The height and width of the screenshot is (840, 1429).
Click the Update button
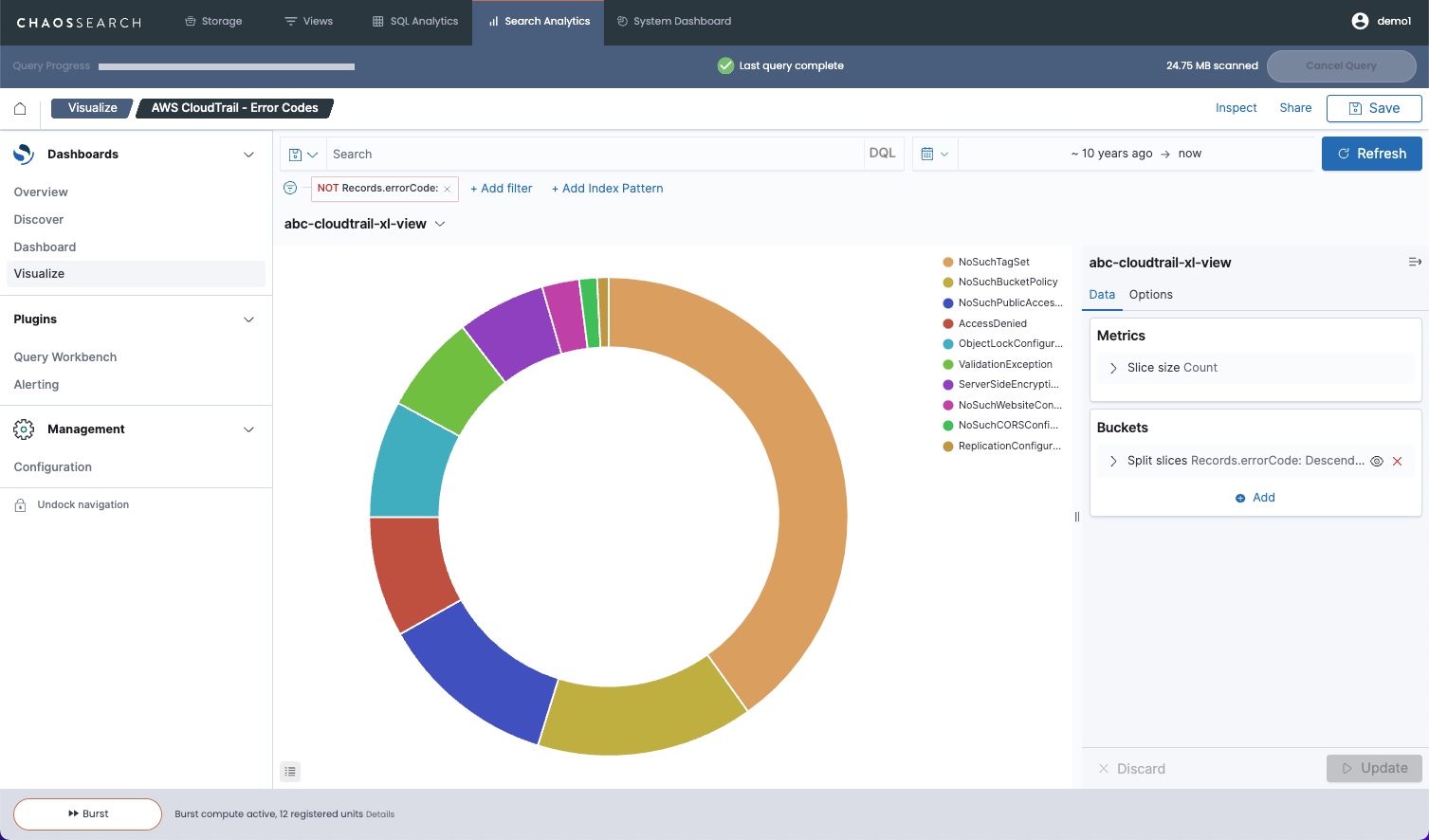(1374, 769)
